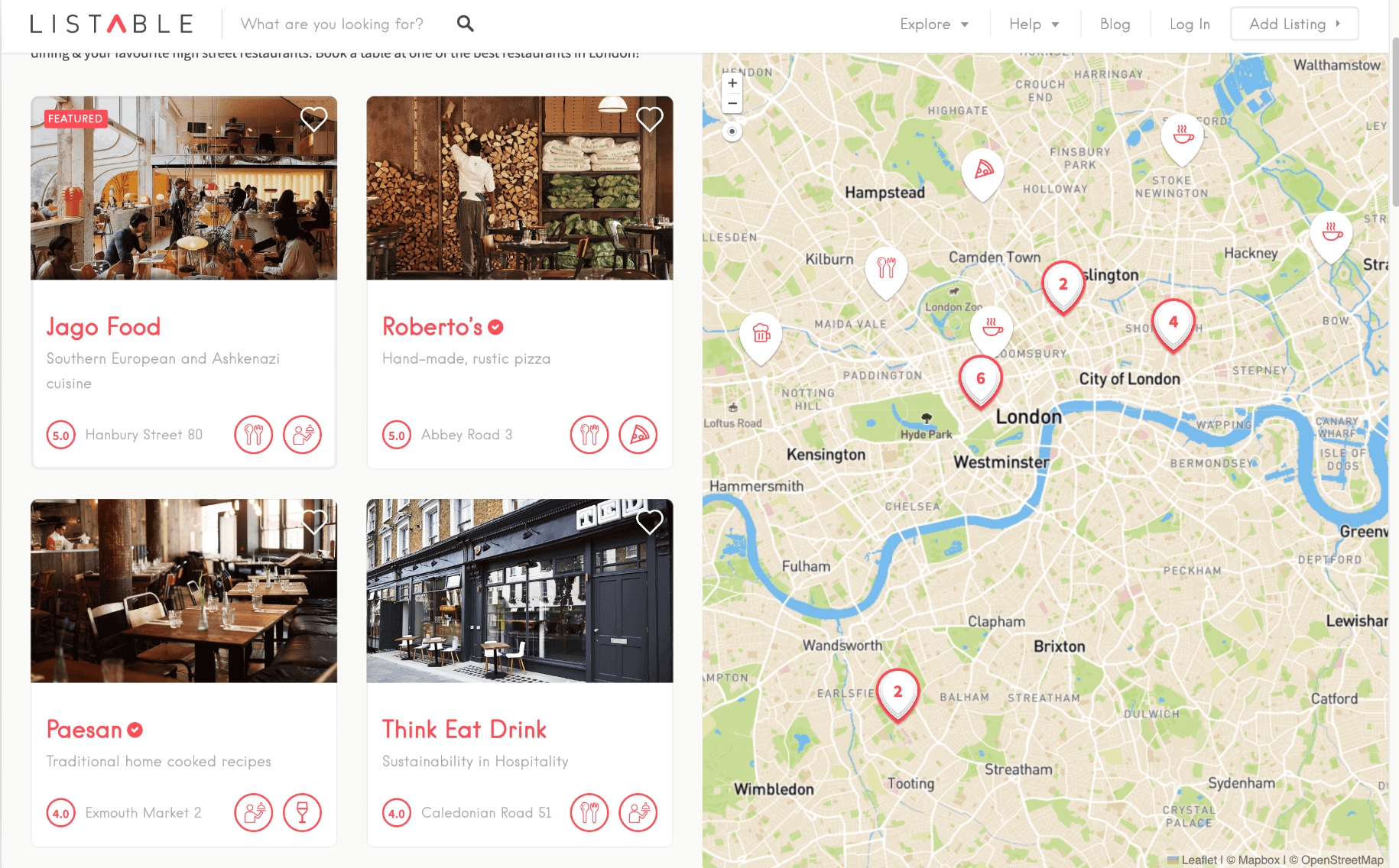Image resolution: width=1399 pixels, height=868 pixels.
Task: Click the Roberto's verified checkmark badge
Action: tap(496, 327)
